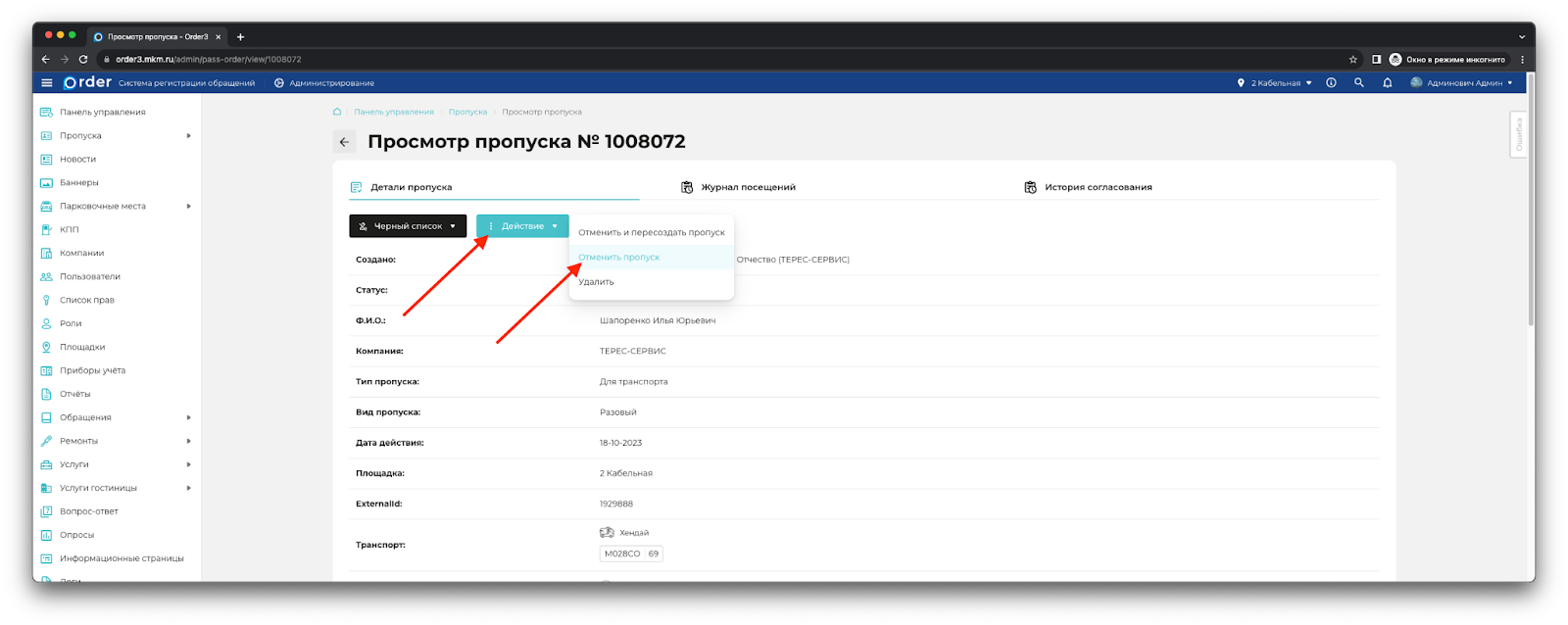The height and width of the screenshot is (625, 1568).
Task: Open the notifications bell icon
Action: tap(1387, 83)
